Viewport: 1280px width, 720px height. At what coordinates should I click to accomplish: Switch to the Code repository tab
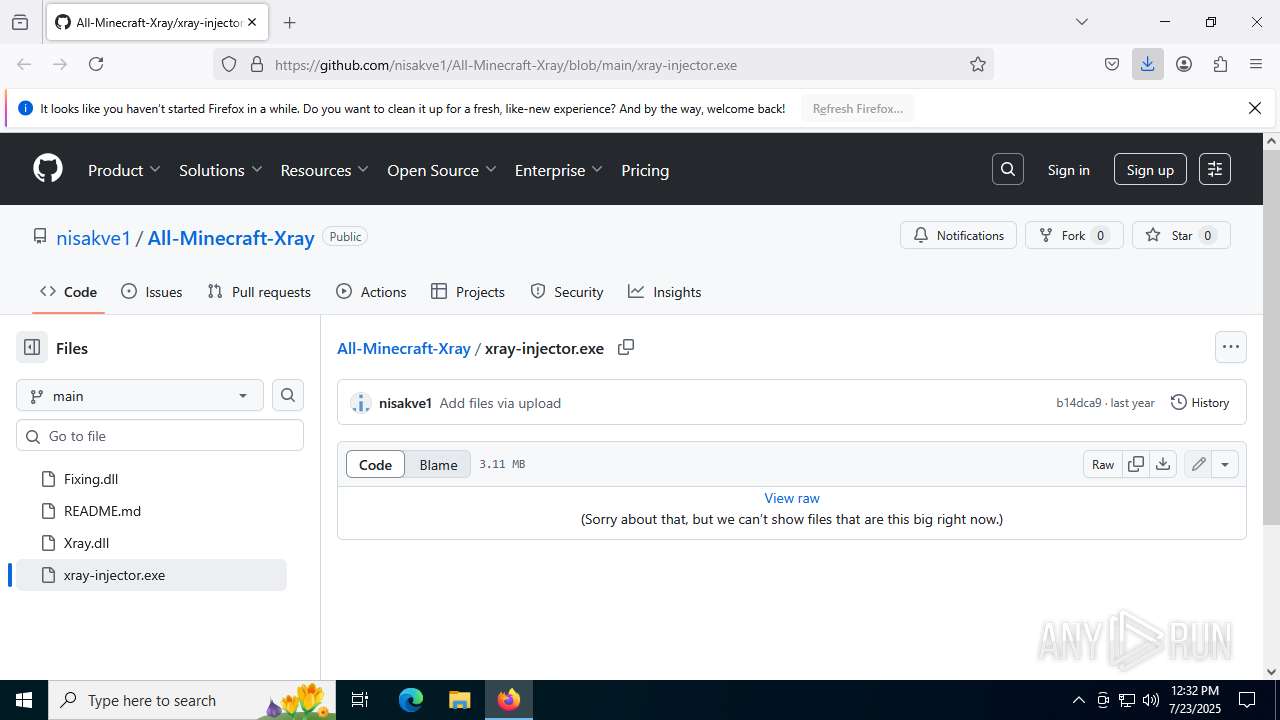[68, 292]
